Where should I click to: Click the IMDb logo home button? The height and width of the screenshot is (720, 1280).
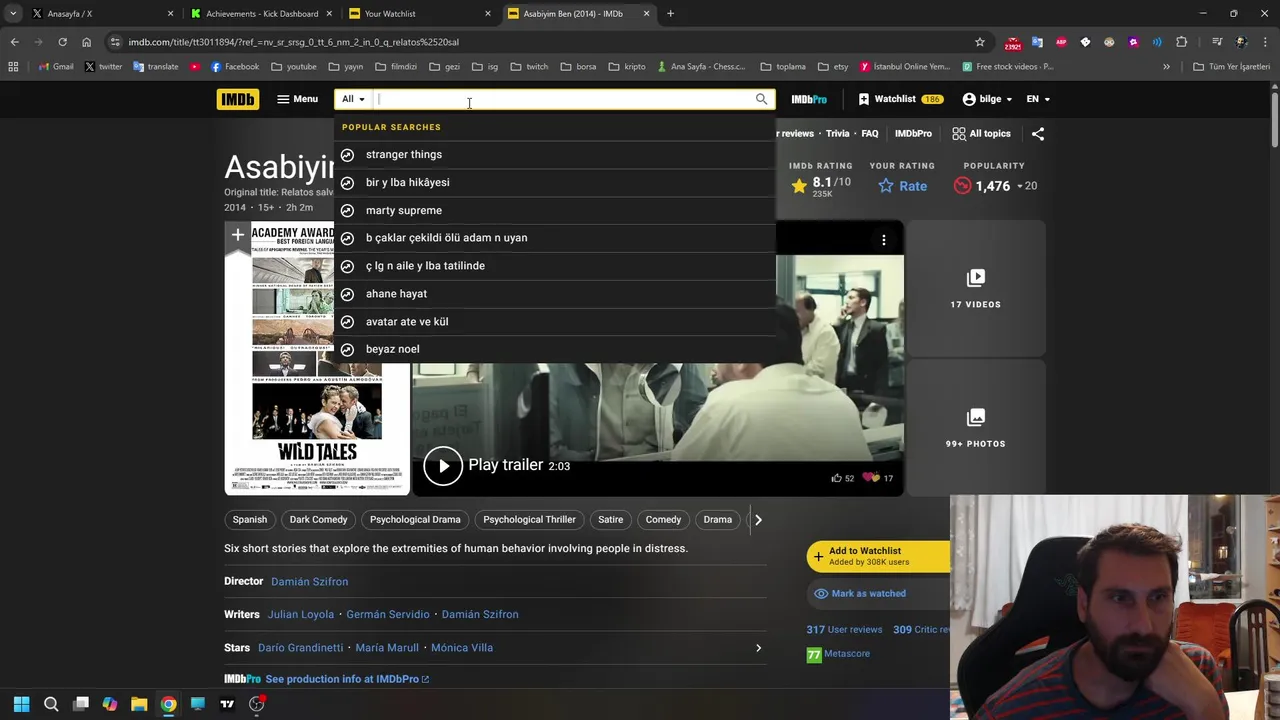(237, 99)
